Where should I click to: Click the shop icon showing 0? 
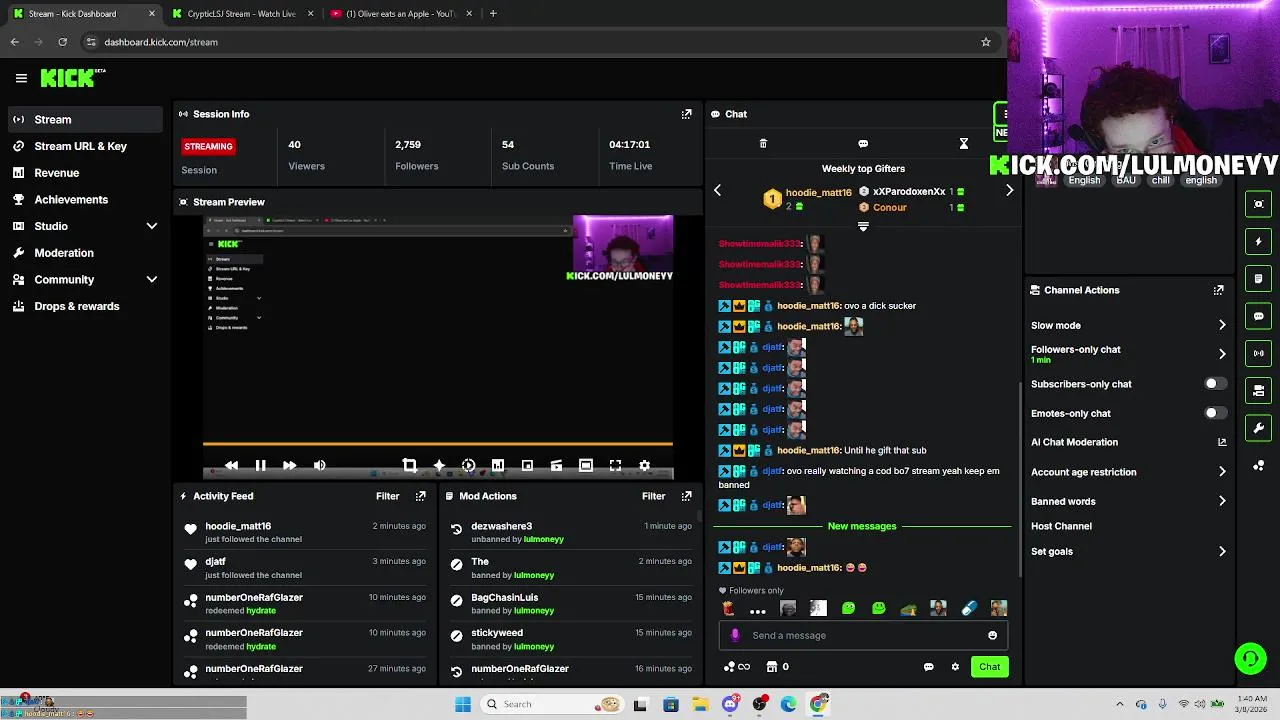pos(777,667)
